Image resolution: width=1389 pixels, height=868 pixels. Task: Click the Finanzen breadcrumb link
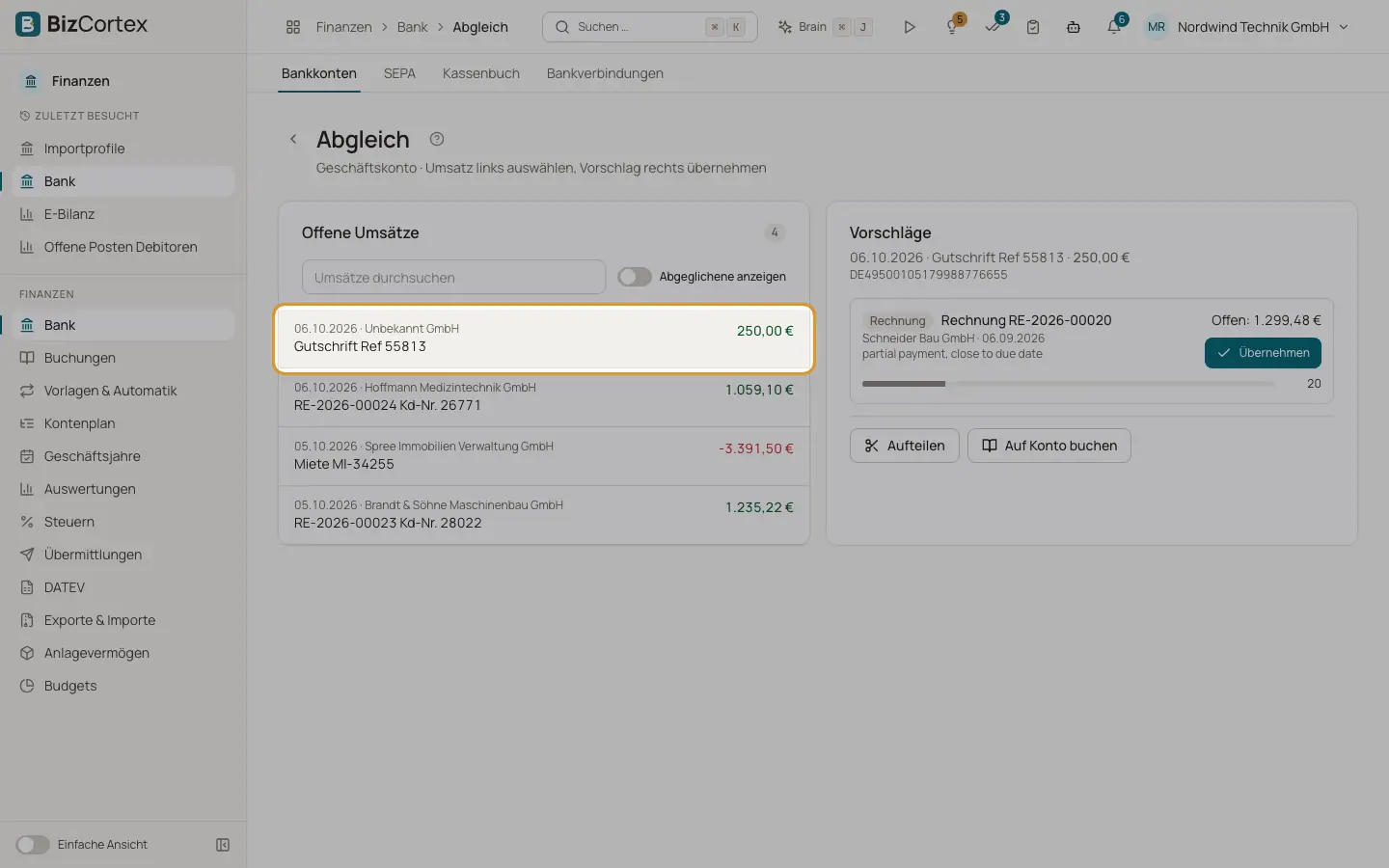pyautogui.click(x=343, y=27)
